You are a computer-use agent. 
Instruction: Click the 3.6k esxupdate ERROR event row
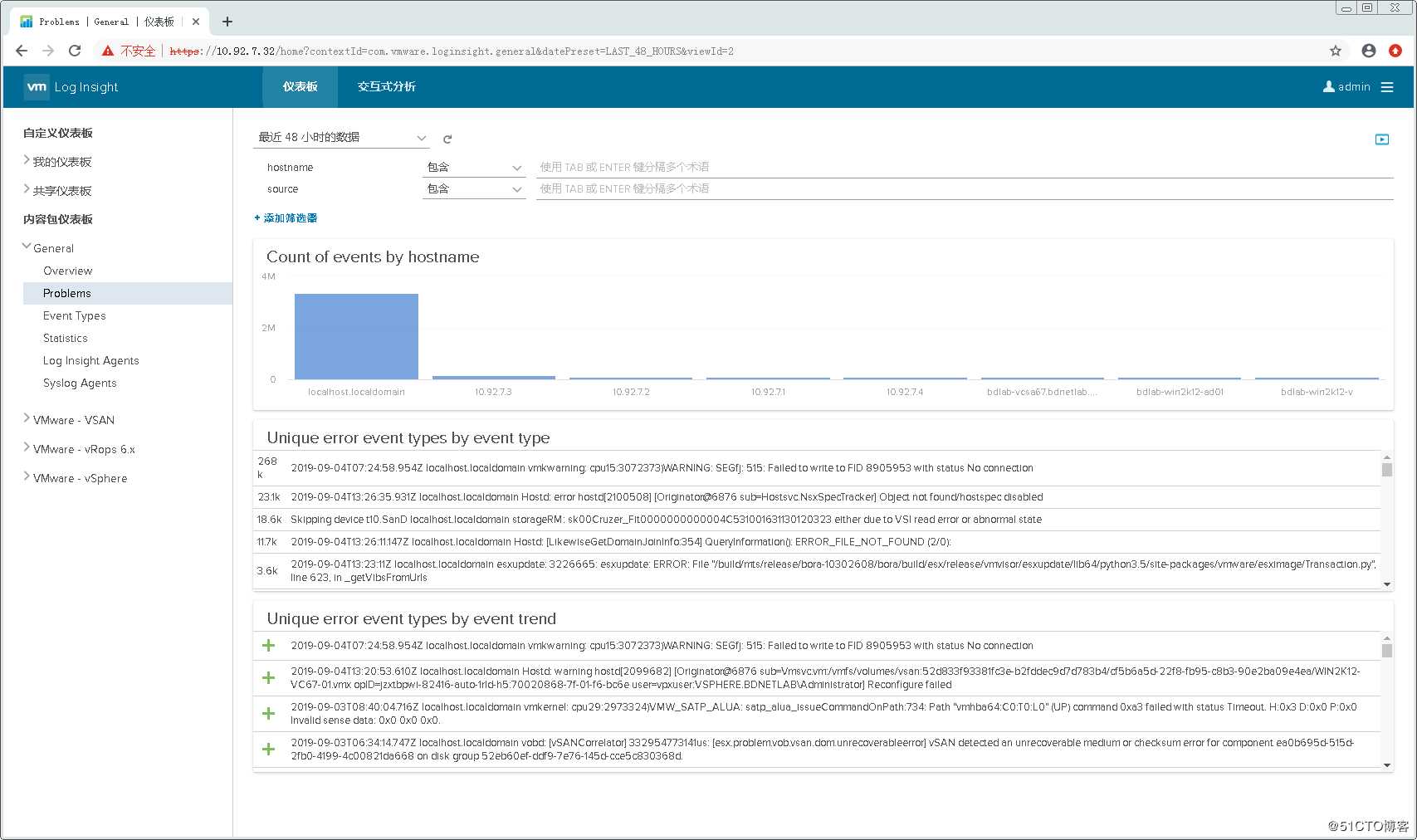click(x=817, y=571)
